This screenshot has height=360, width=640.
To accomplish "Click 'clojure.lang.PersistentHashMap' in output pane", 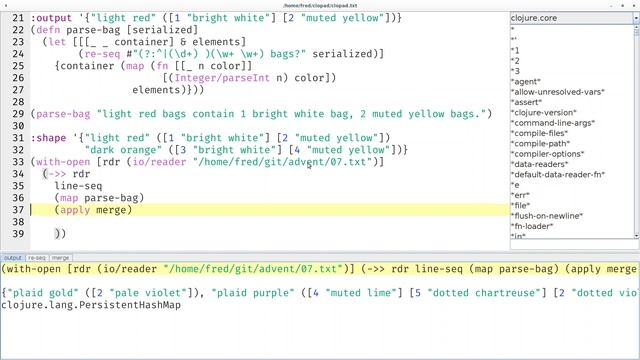I will pos(91,305).
